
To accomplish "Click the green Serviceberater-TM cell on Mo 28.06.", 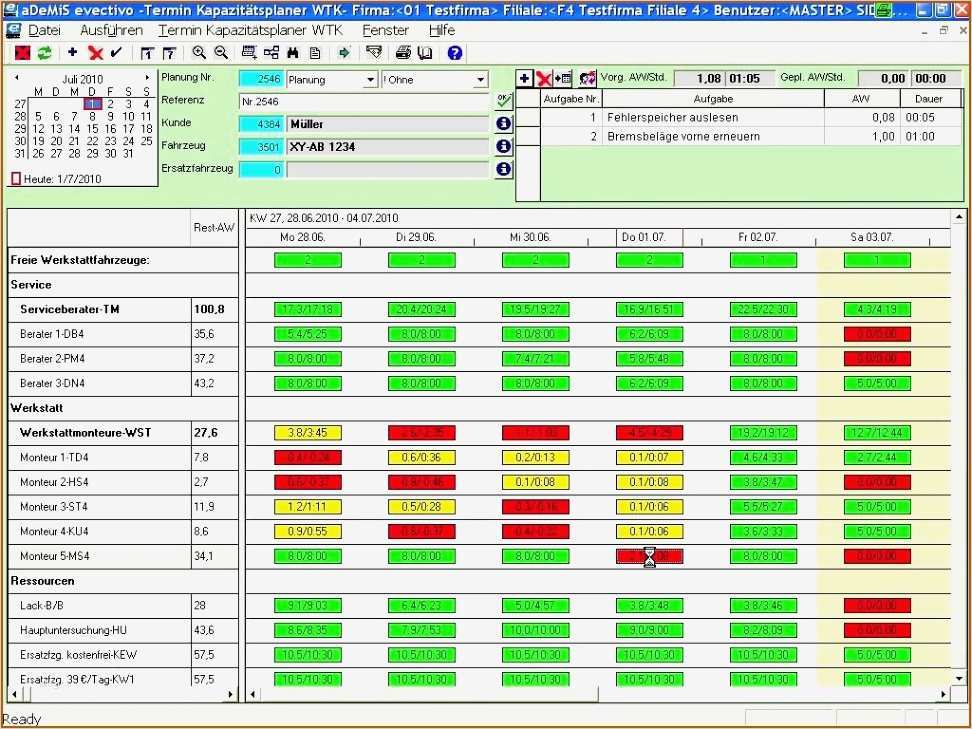I will [308, 309].
